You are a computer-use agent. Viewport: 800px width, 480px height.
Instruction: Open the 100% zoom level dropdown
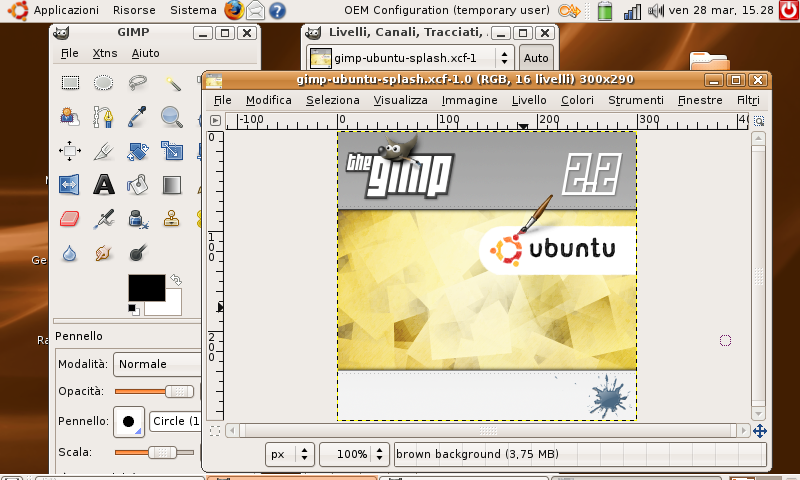point(354,454)
